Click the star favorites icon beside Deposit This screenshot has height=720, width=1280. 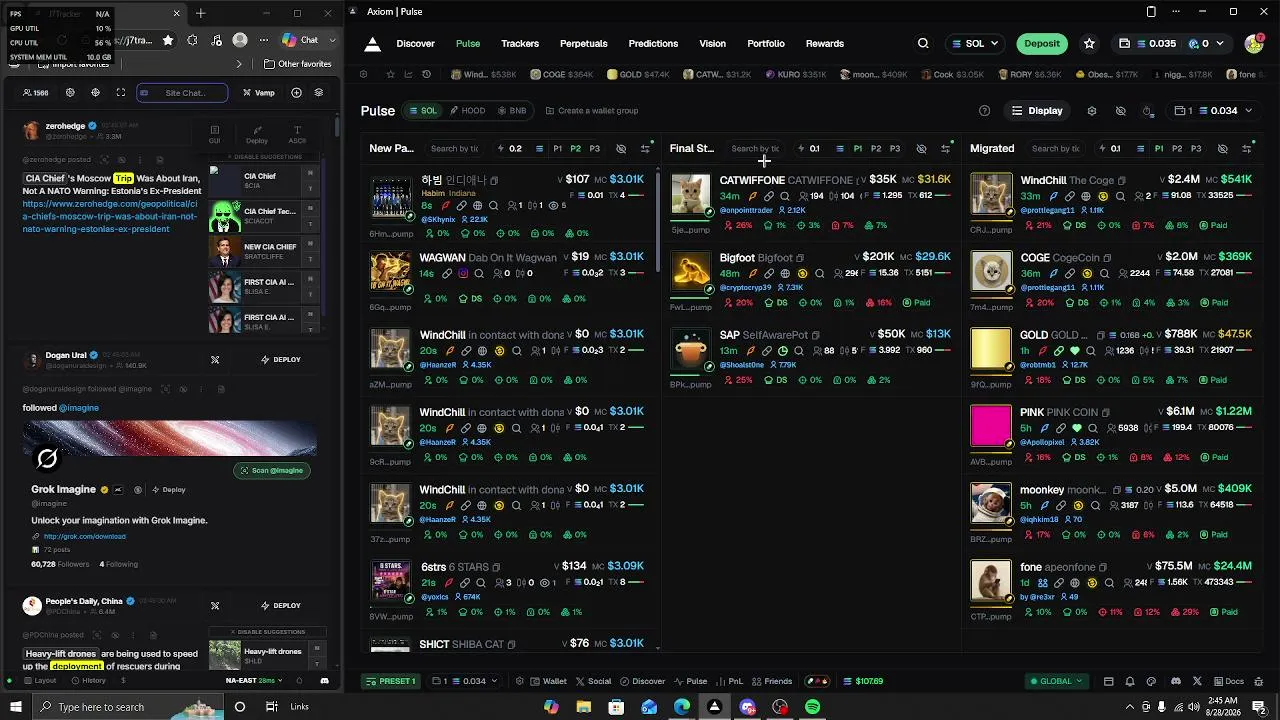pyautogui.click(x=1089, y=44)
